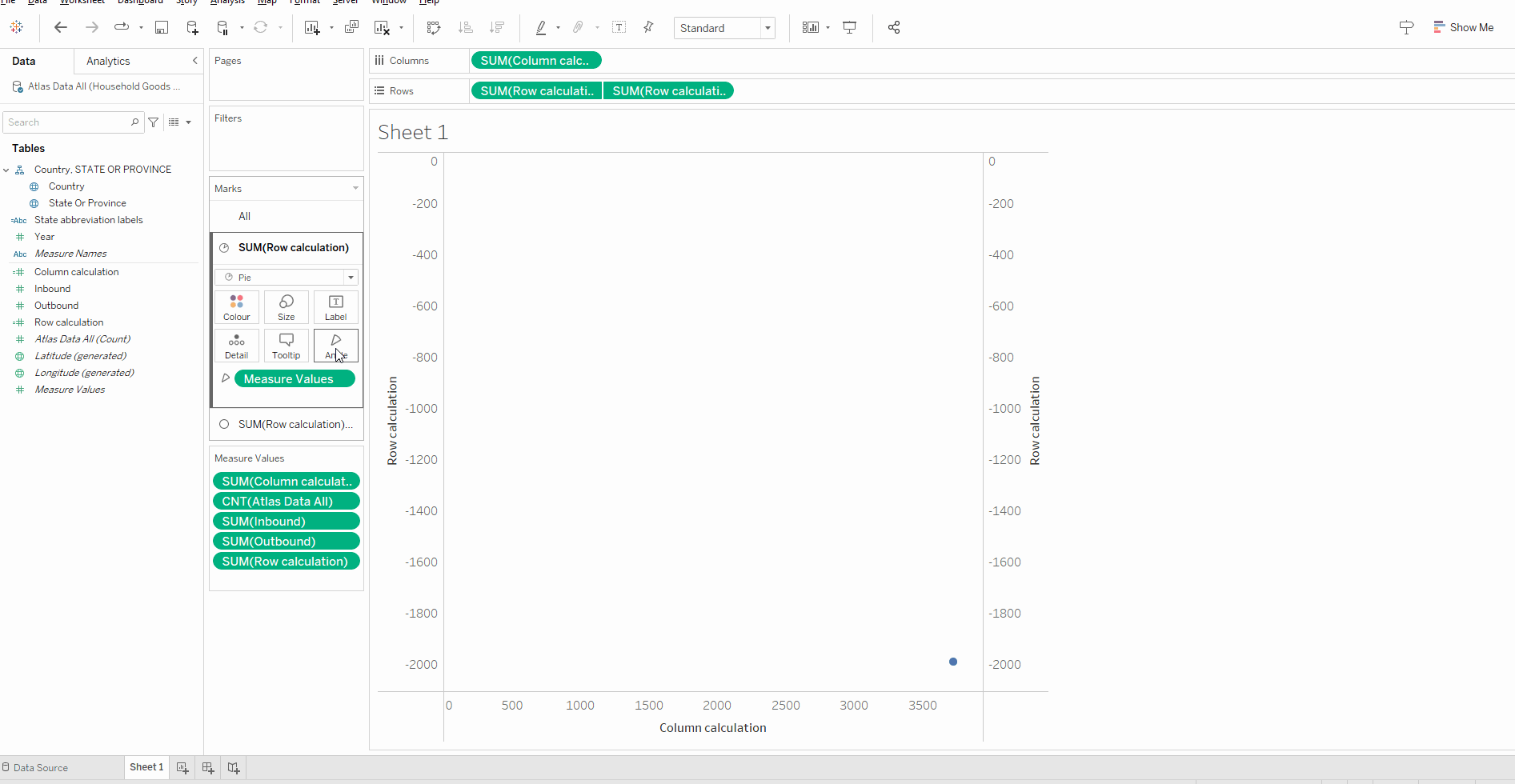Open the Data Guide icon
The width and height of the screenshot is (1515, 784).
click(1406, 27)
